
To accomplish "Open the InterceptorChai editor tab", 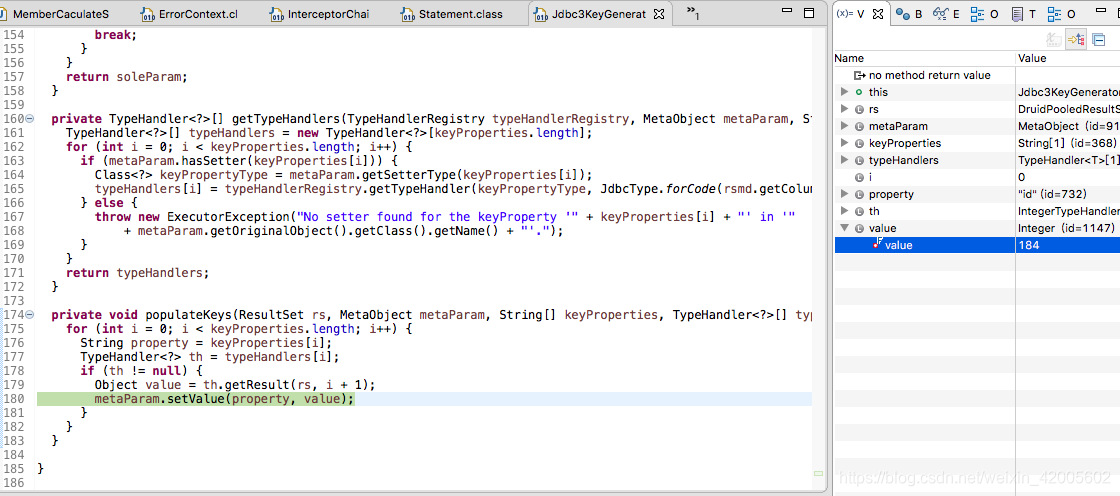I will click(320, 14).
